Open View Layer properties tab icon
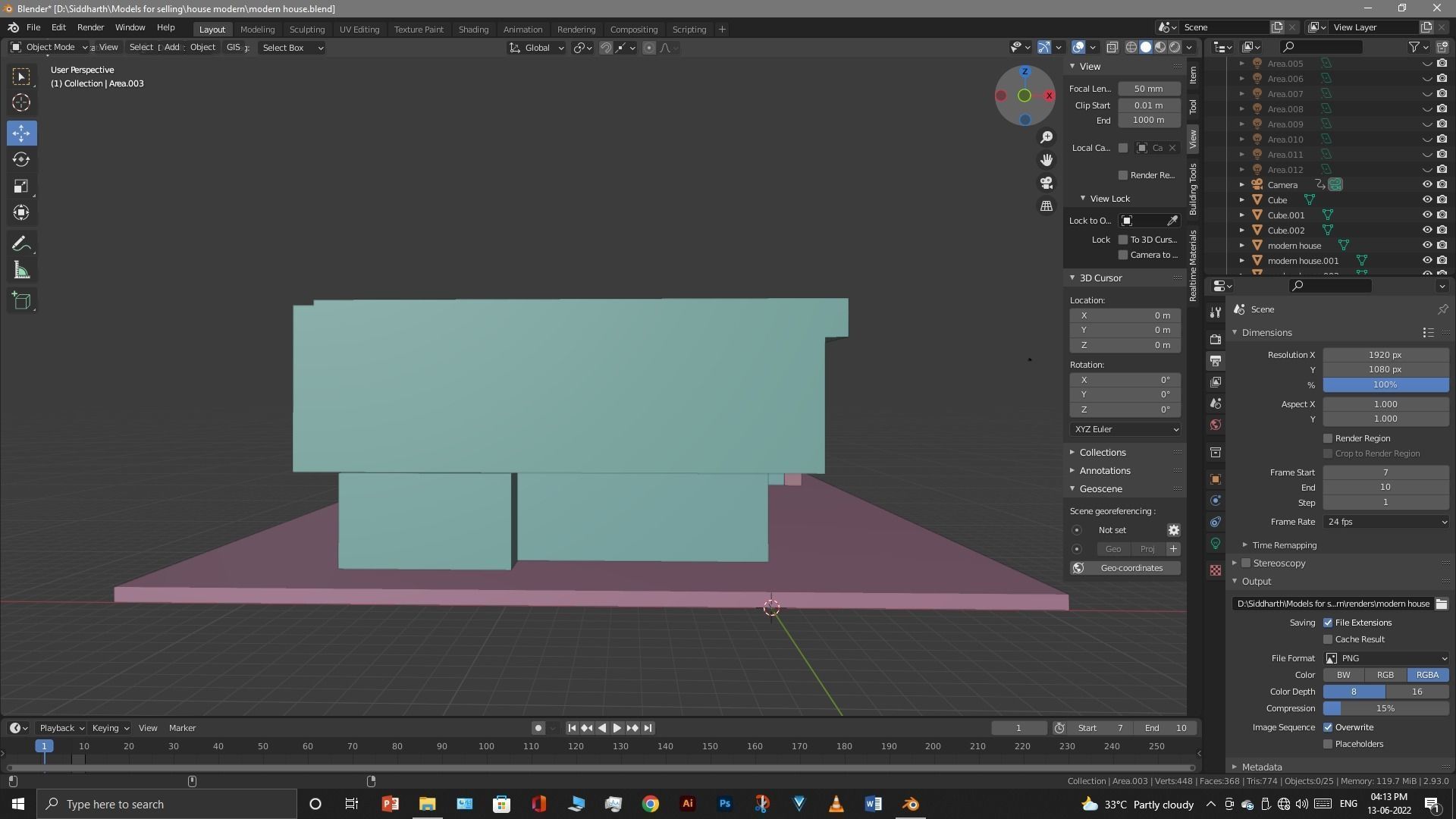This screenshot has height=819, width=1456. click(x=1216, y=381)
